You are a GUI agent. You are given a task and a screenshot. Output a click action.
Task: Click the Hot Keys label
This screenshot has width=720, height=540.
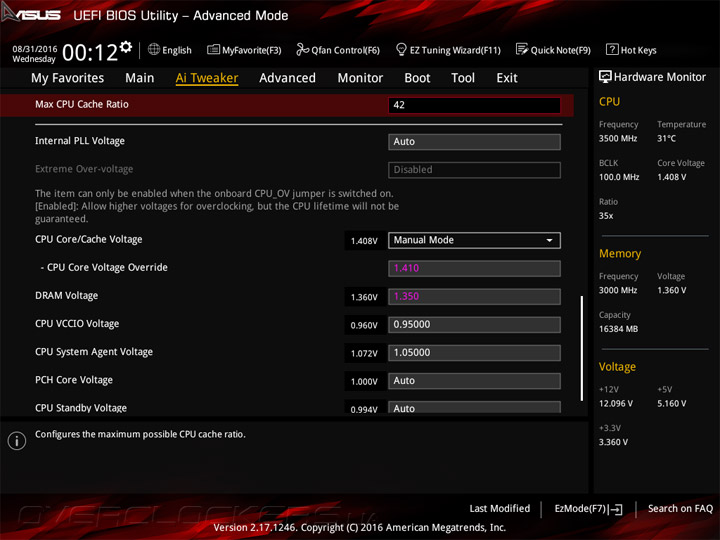click(x=638, y=50)
